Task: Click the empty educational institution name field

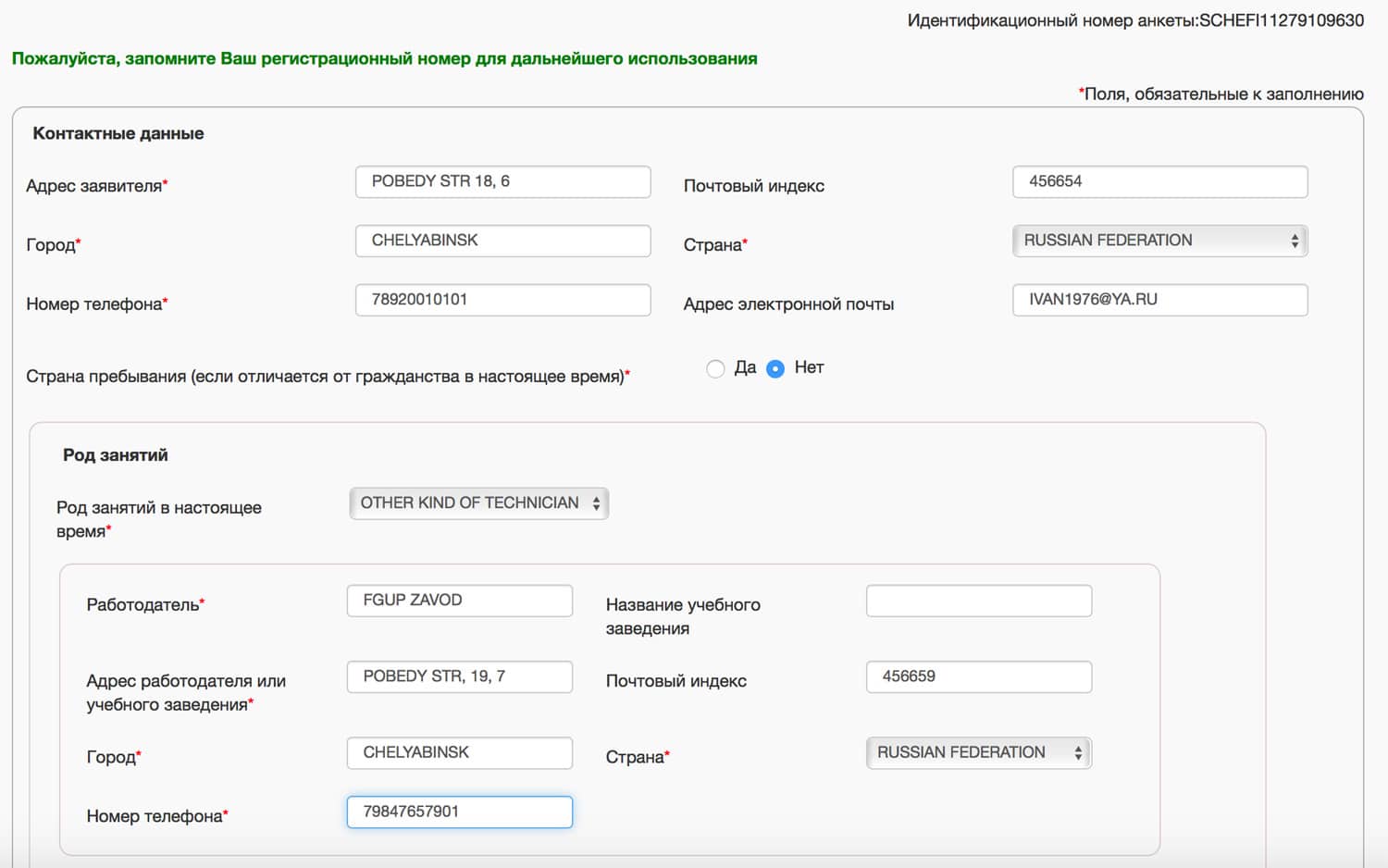Action: click(x=978, y=601)
